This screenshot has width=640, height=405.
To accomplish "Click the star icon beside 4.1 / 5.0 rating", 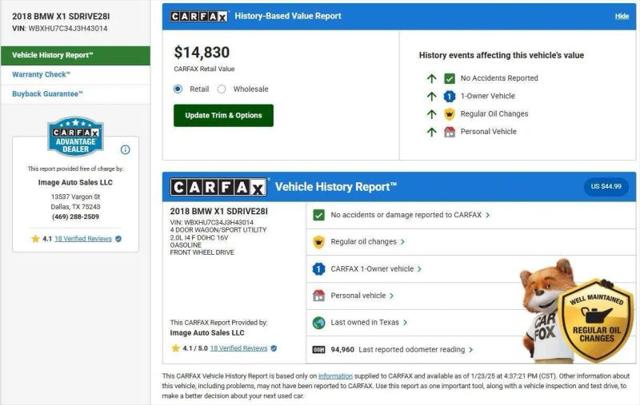I will pyautogui.click(x=176, y=348).
